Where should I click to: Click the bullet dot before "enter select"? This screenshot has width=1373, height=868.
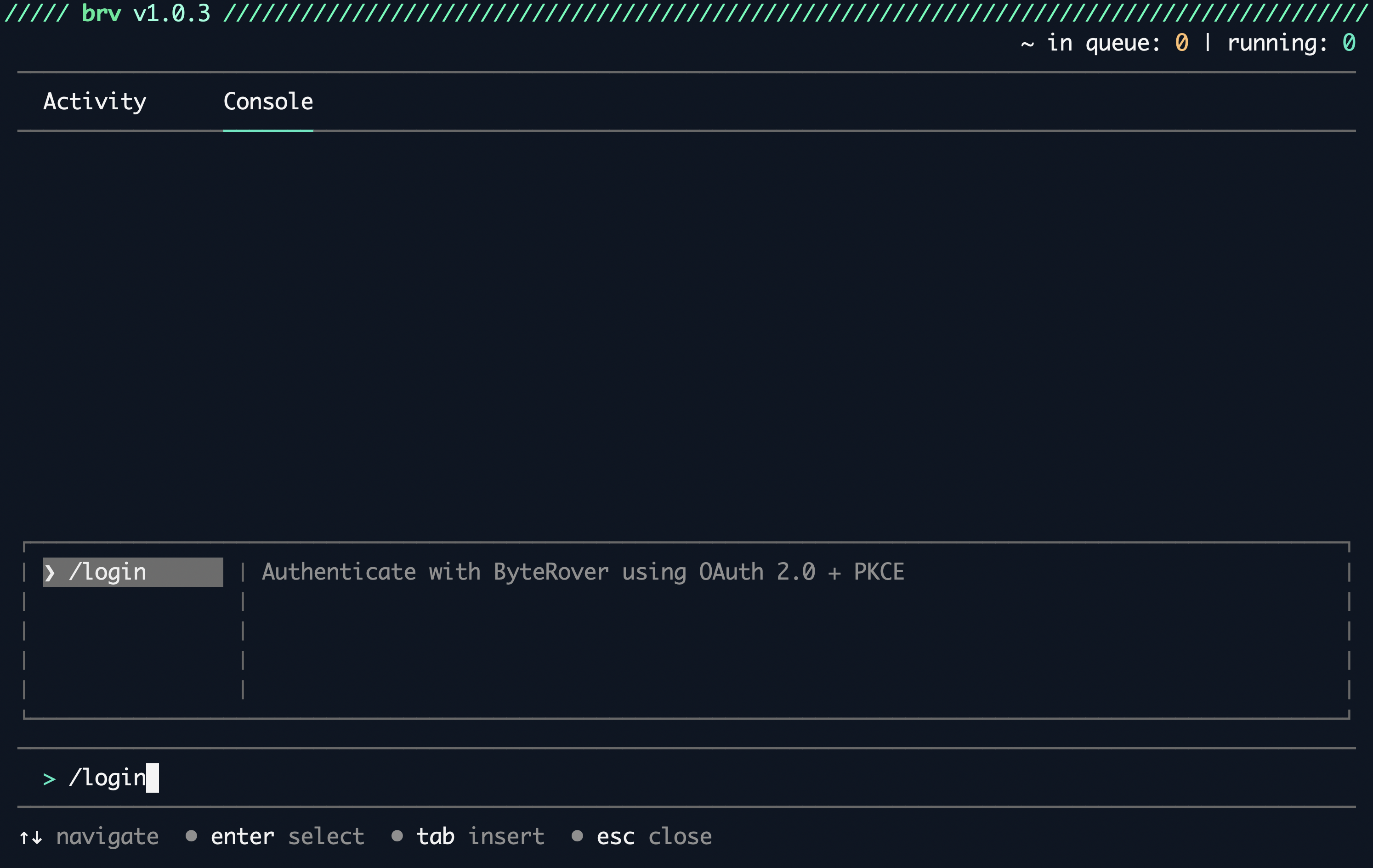pos(192,835)
